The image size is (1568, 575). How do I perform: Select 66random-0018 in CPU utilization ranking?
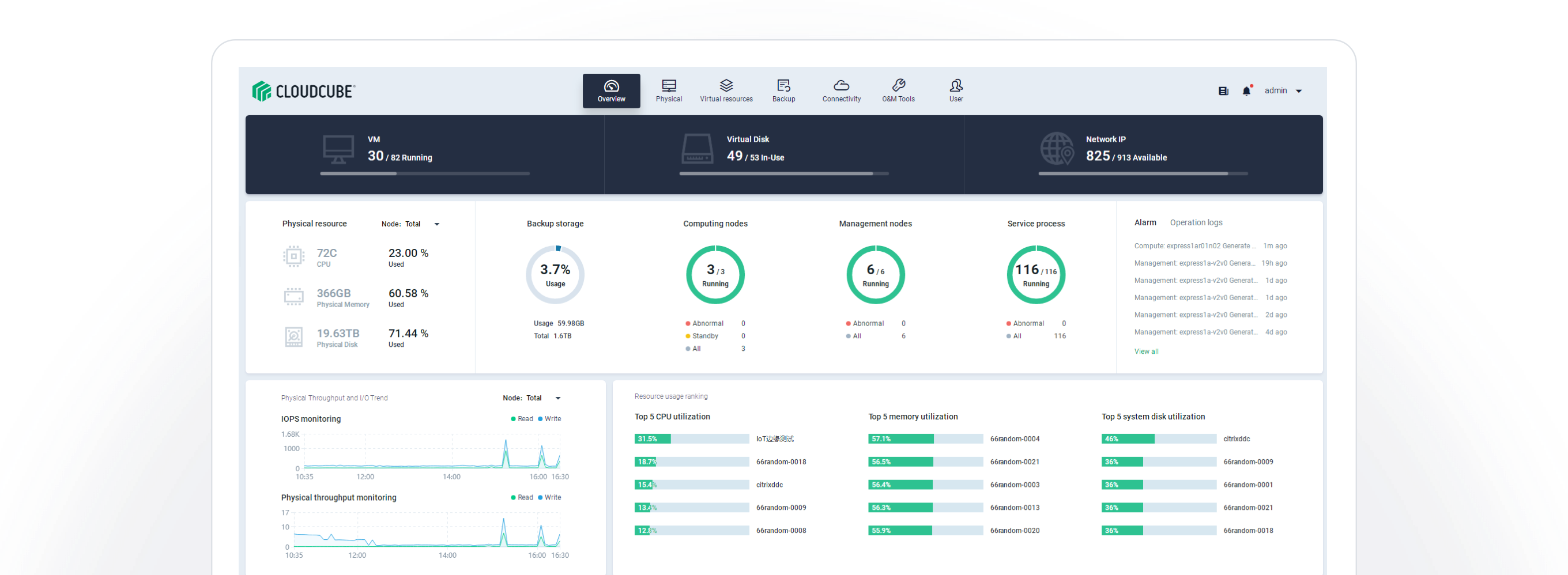coord(781,462)
